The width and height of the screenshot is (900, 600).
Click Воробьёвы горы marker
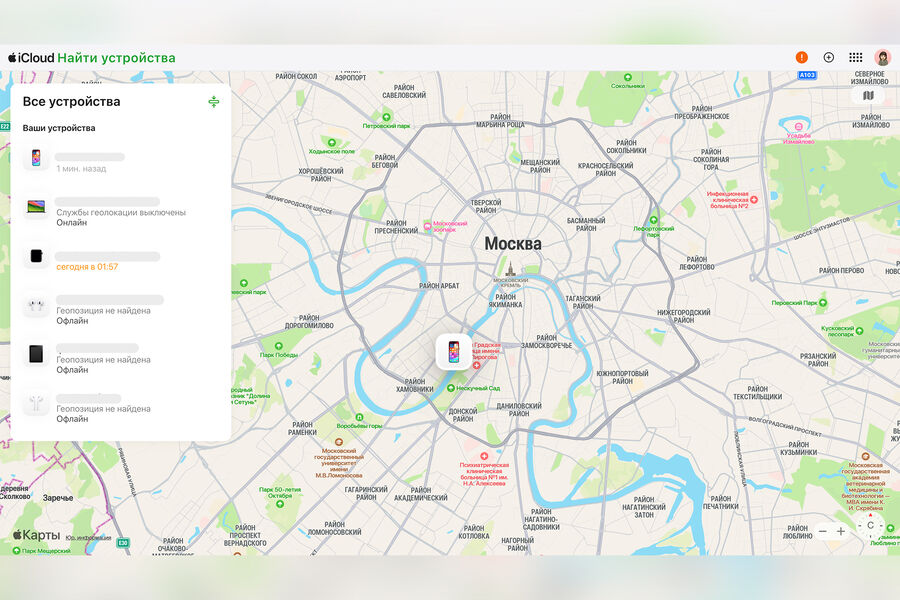[x=359, y=417]
